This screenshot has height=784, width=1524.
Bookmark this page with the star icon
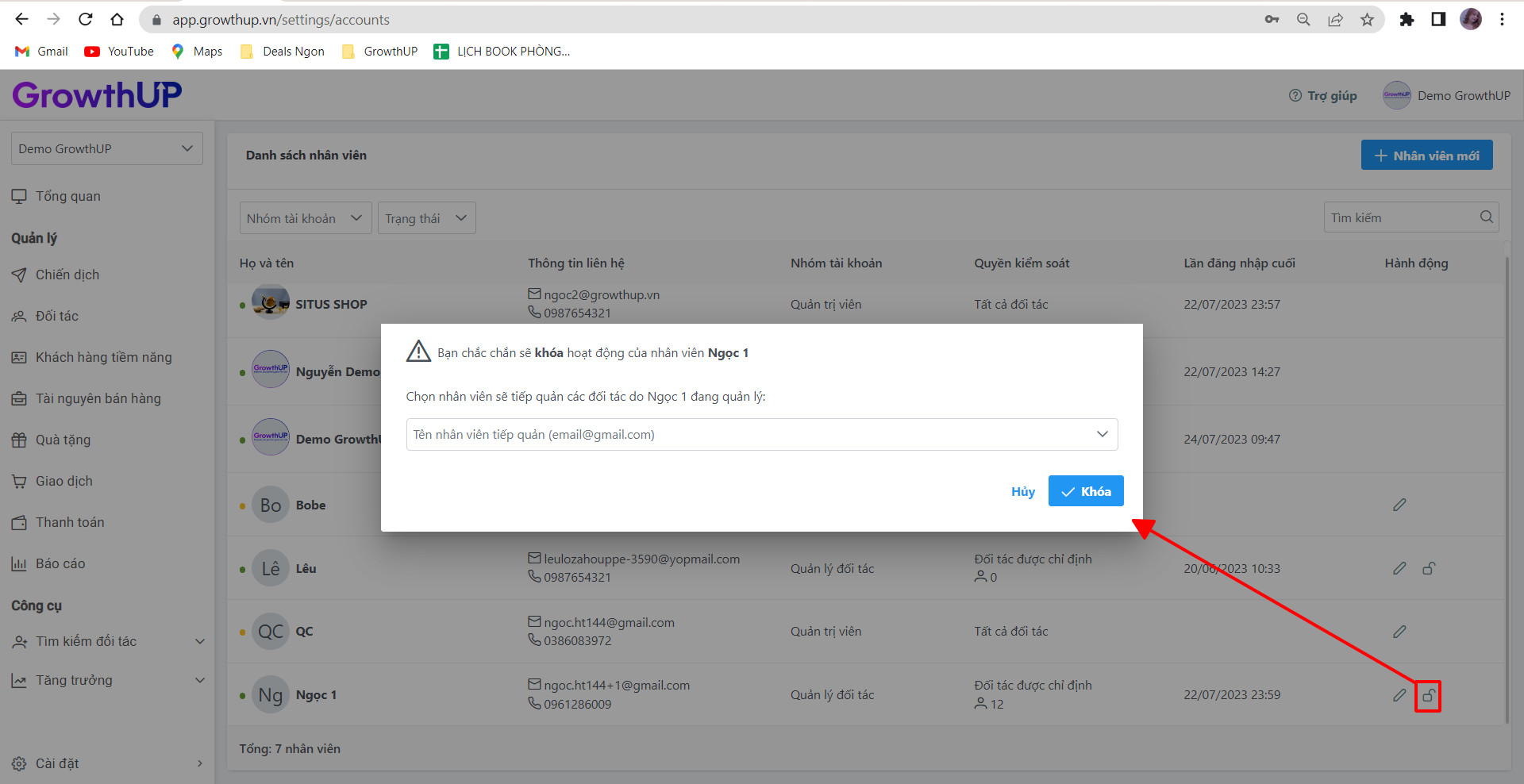coord(1367,20)
